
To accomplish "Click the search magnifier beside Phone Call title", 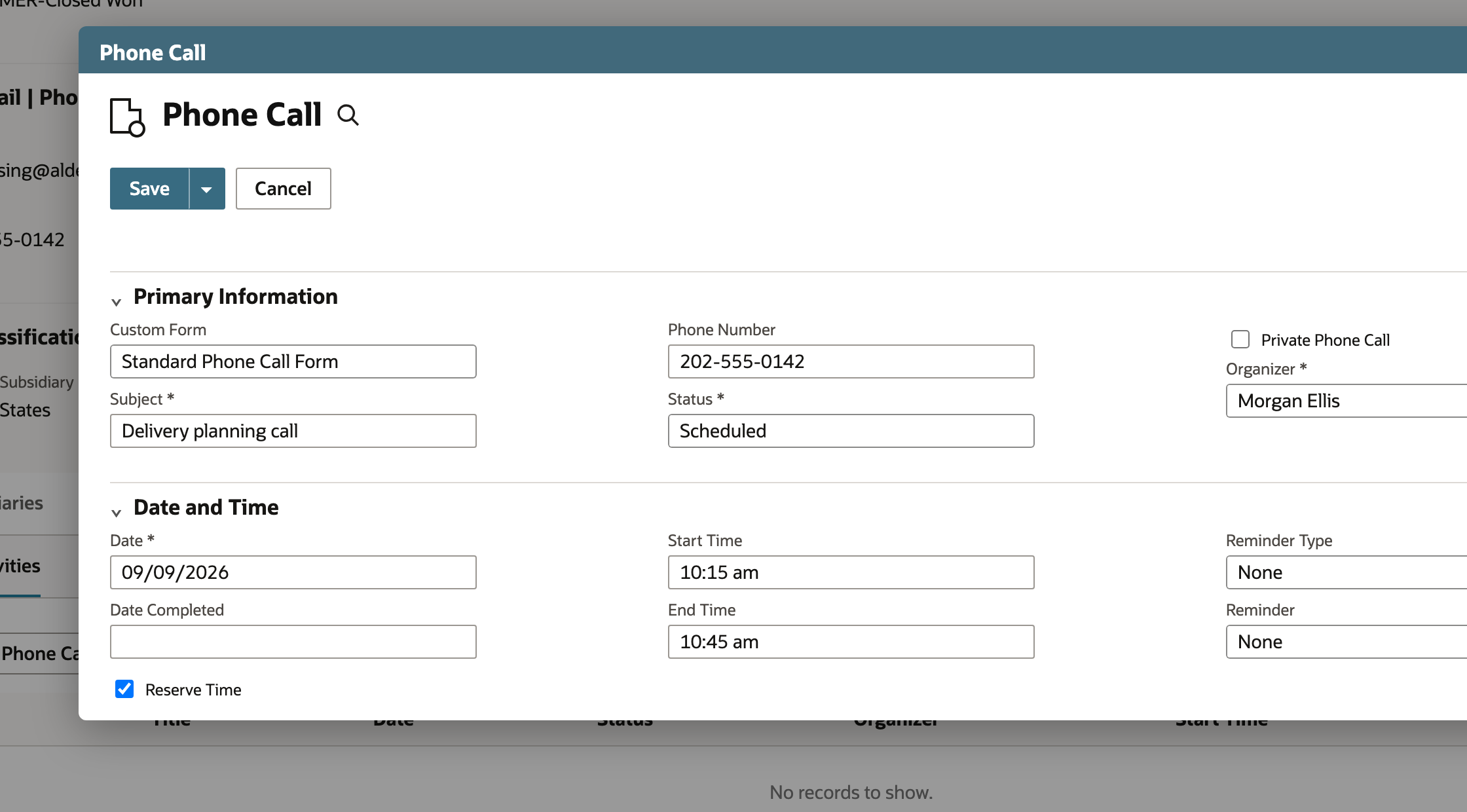I will pyautogui.click(x=348, y=115).
